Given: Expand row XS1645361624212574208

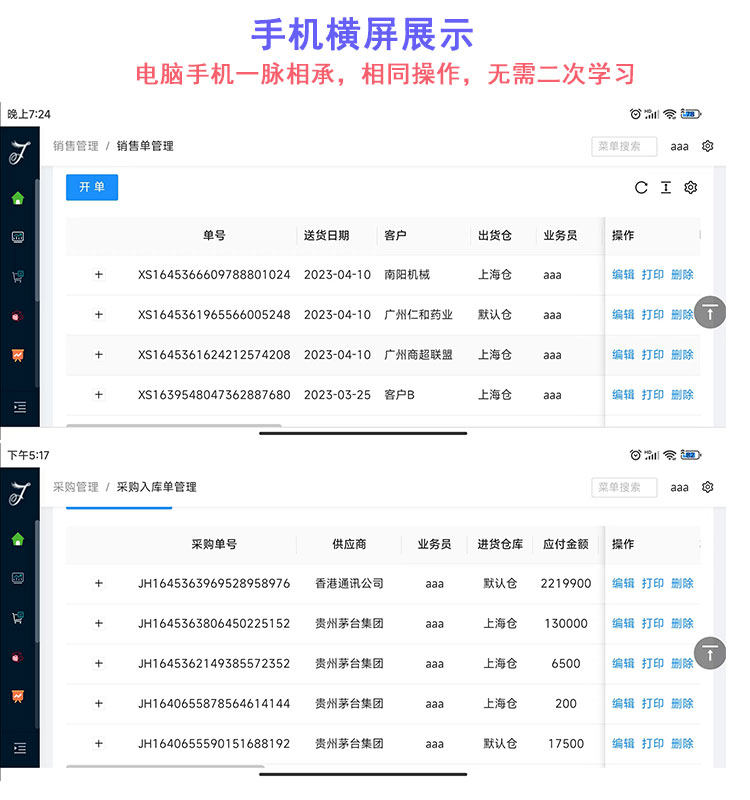Looking at the screenshot, I should tap(99, 355).
